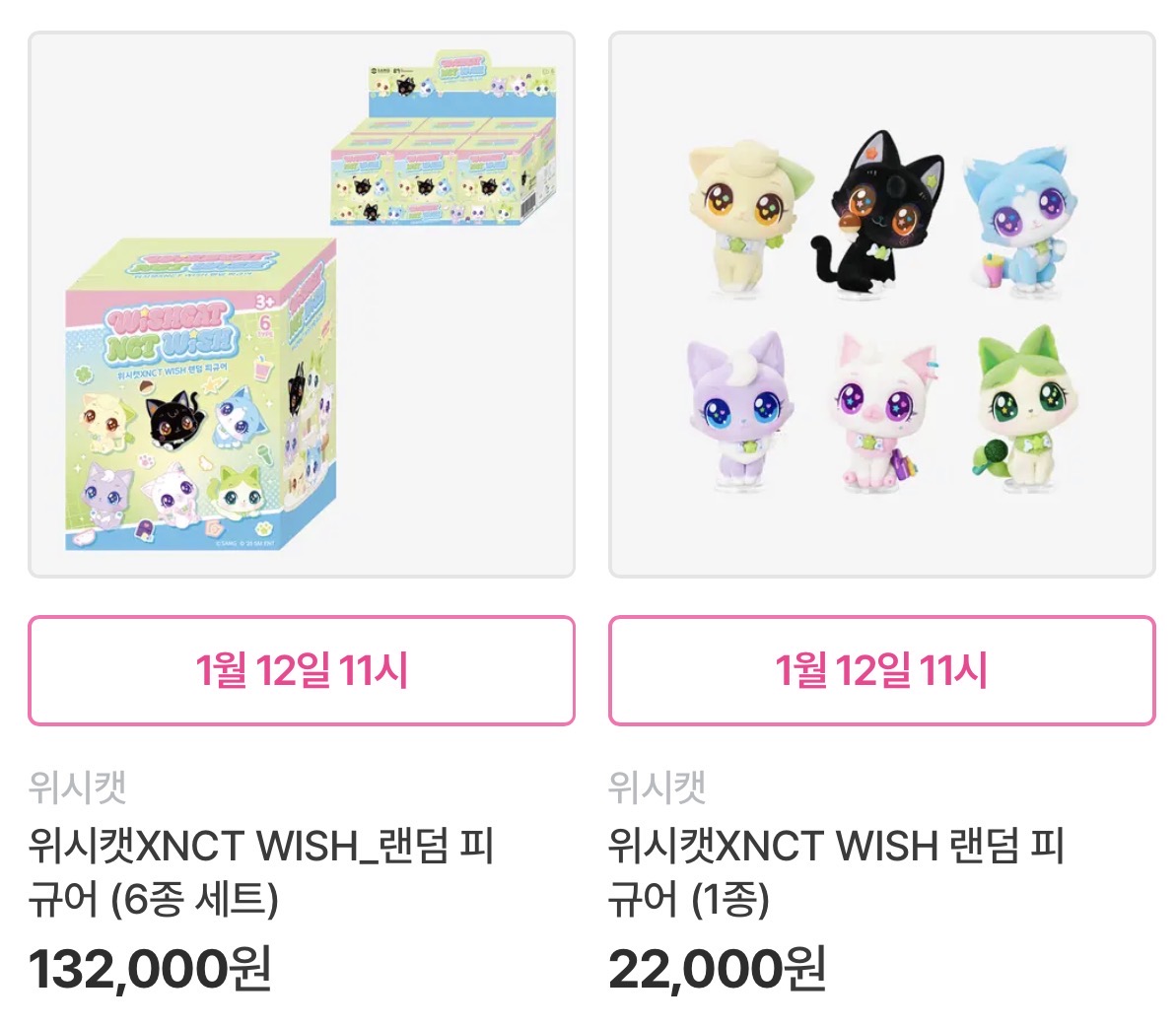Open the 6-type set box product image

point(302,305)
